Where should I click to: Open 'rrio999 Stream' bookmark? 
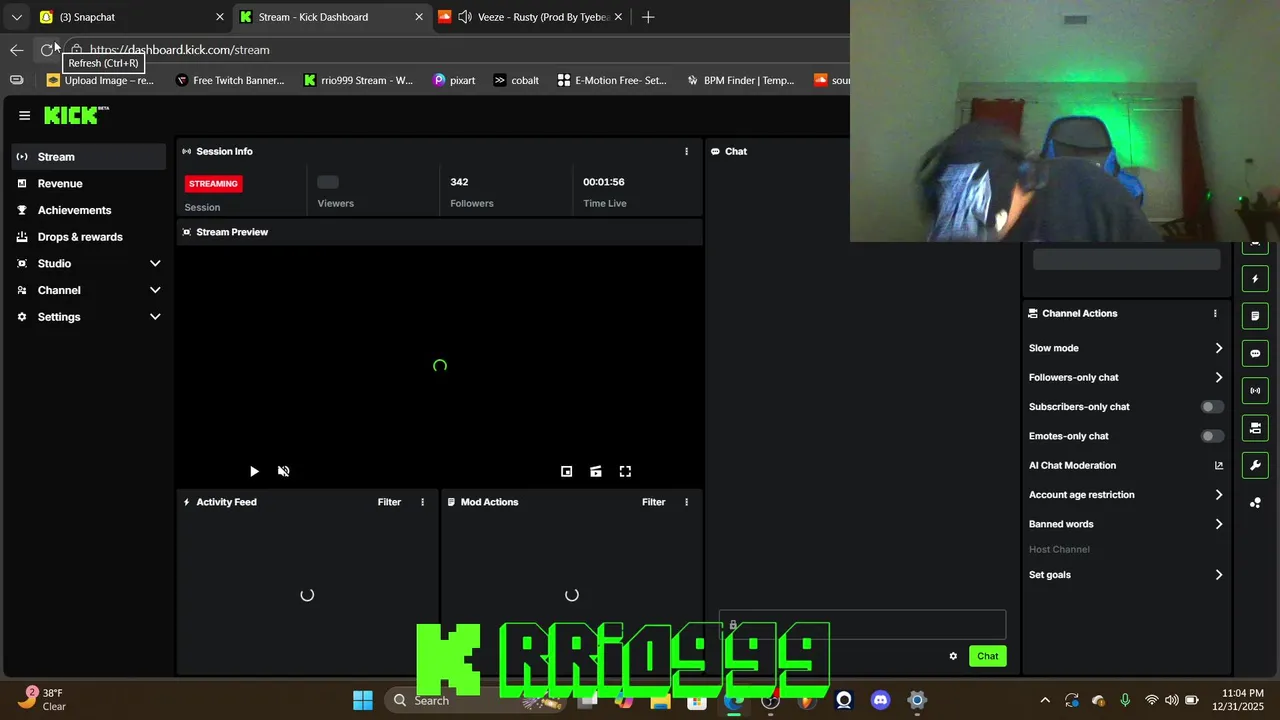tap(359, 80)
